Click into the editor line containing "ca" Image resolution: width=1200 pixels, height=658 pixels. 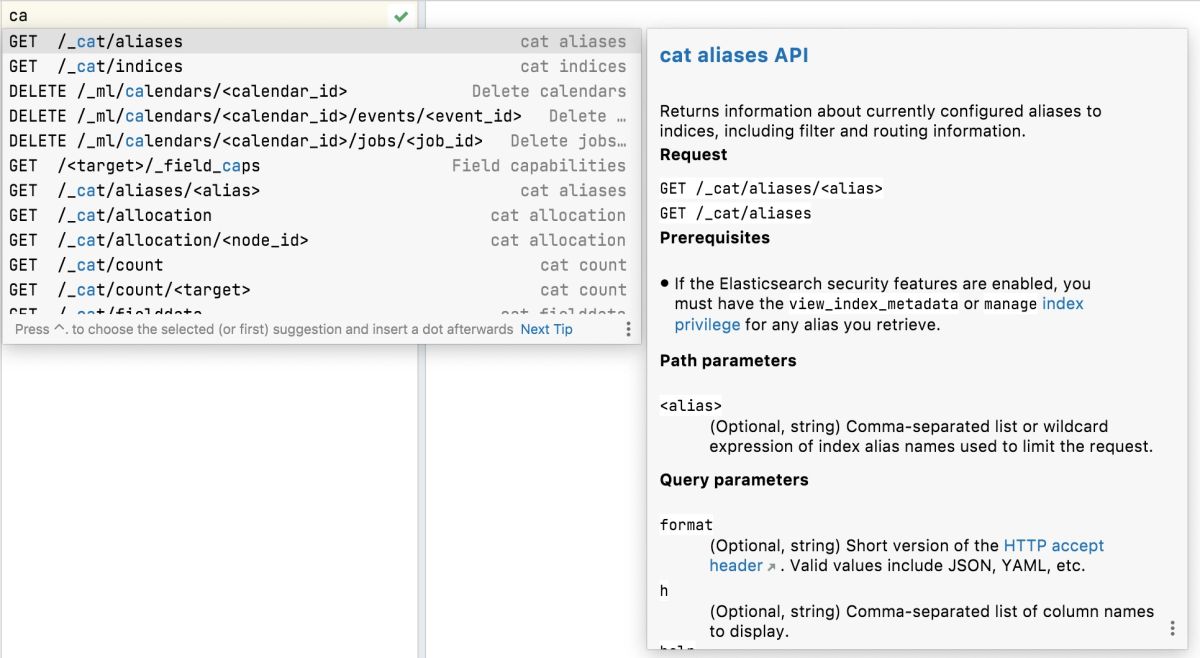(x=200, y=16)
